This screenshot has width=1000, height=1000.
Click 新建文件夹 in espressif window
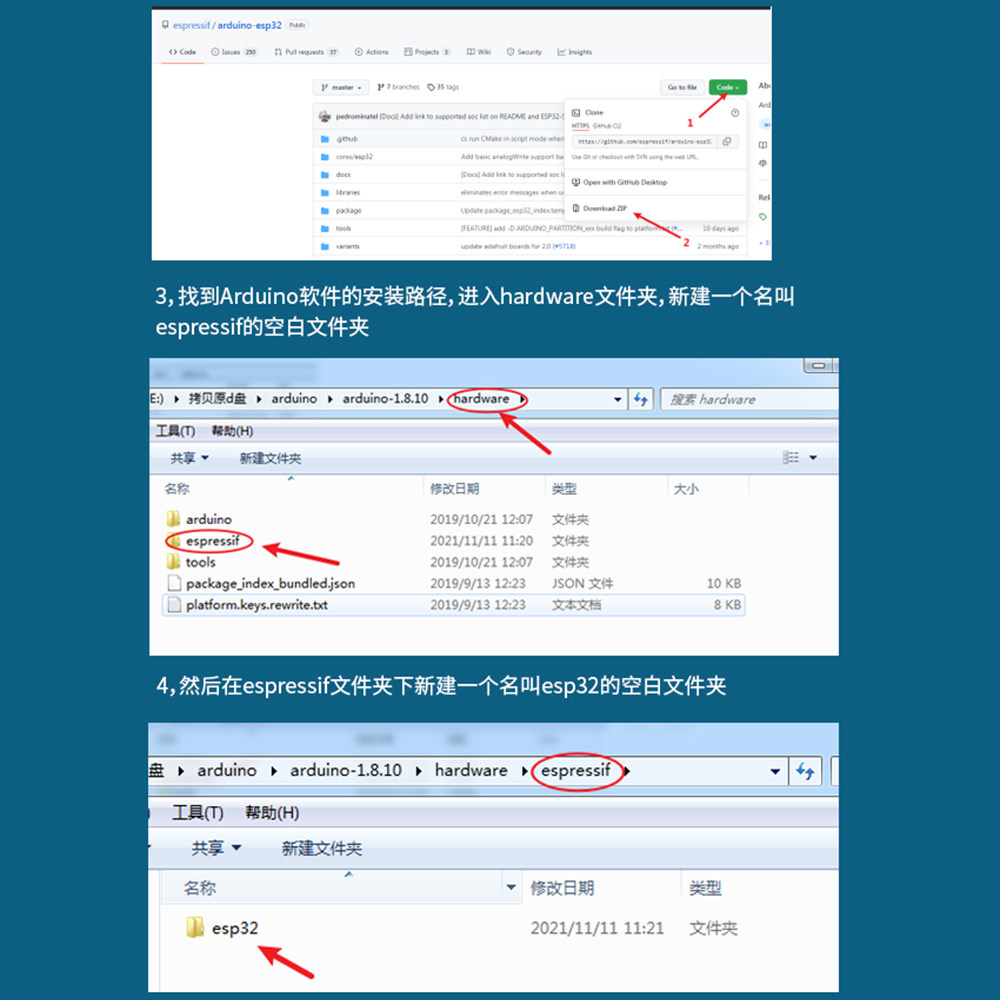(321, 848)
